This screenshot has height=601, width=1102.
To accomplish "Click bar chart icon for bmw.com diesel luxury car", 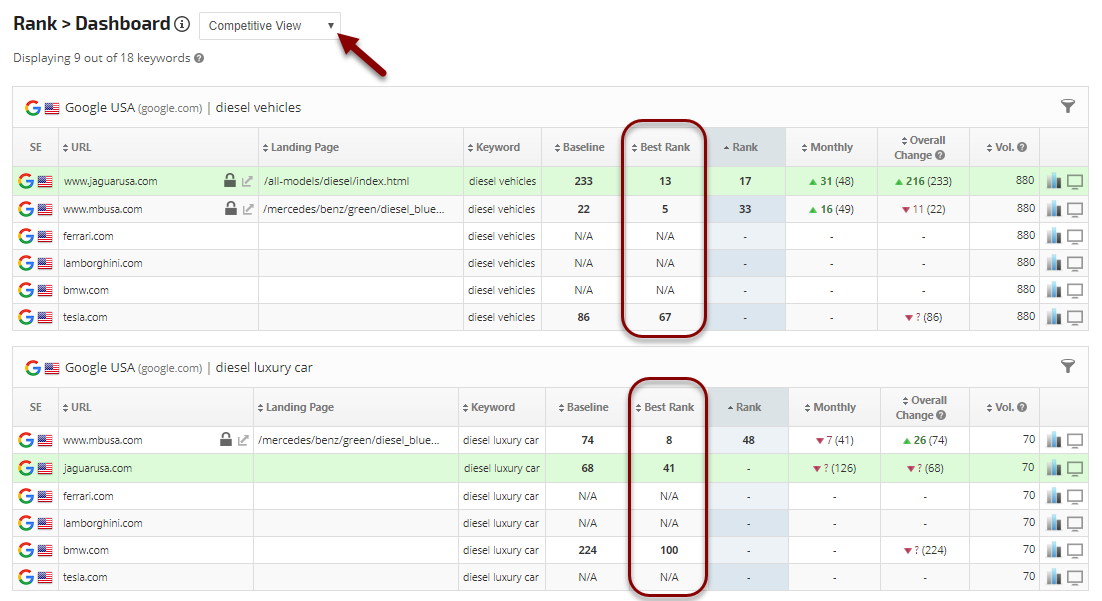I will [1054, 550].
